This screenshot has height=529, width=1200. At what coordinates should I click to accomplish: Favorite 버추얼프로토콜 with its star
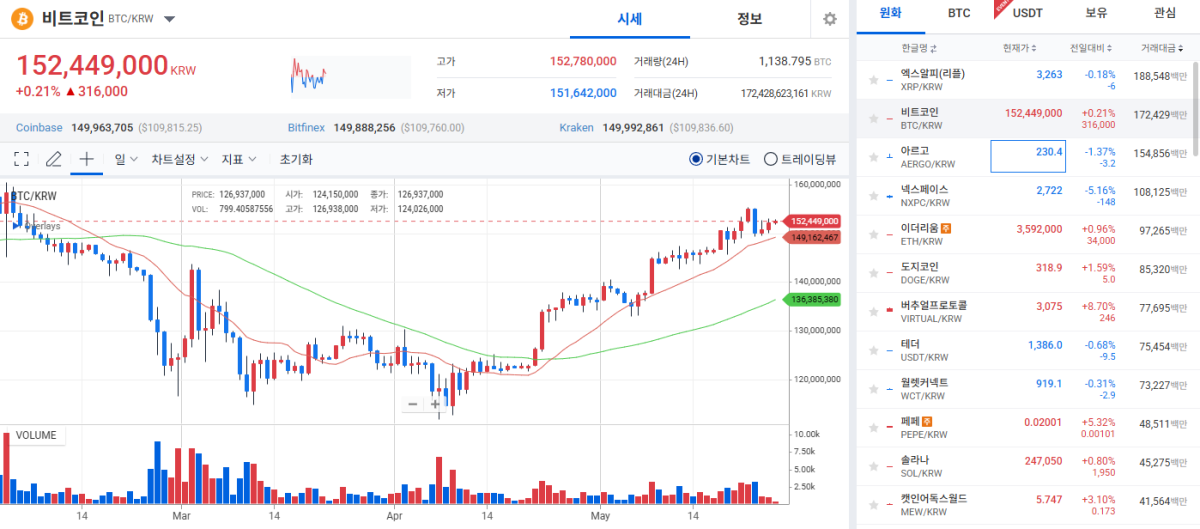tap(873, 311)
